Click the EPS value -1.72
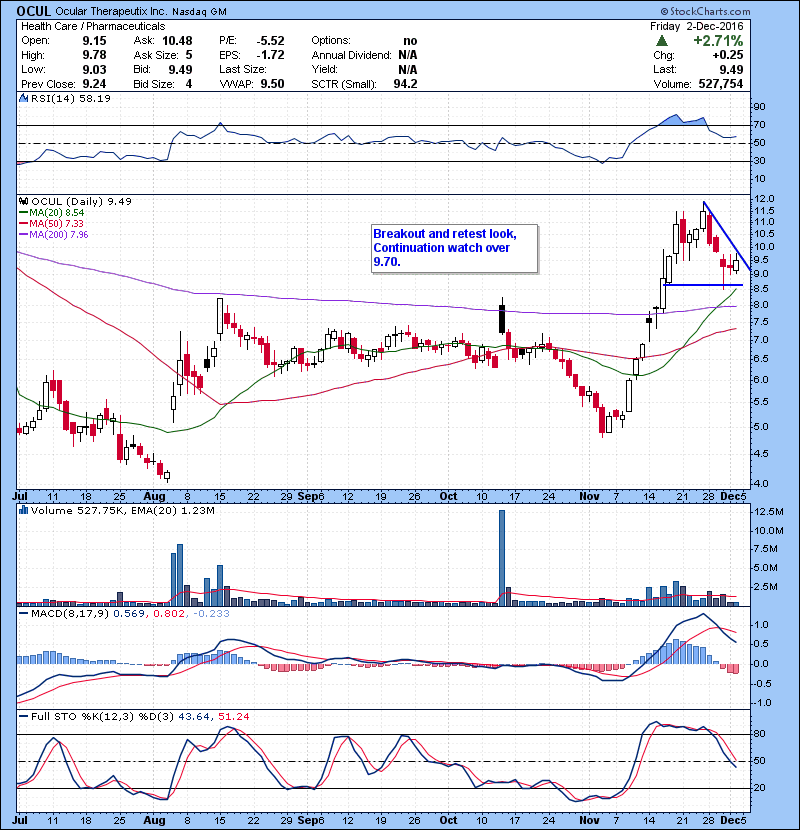 271,55
